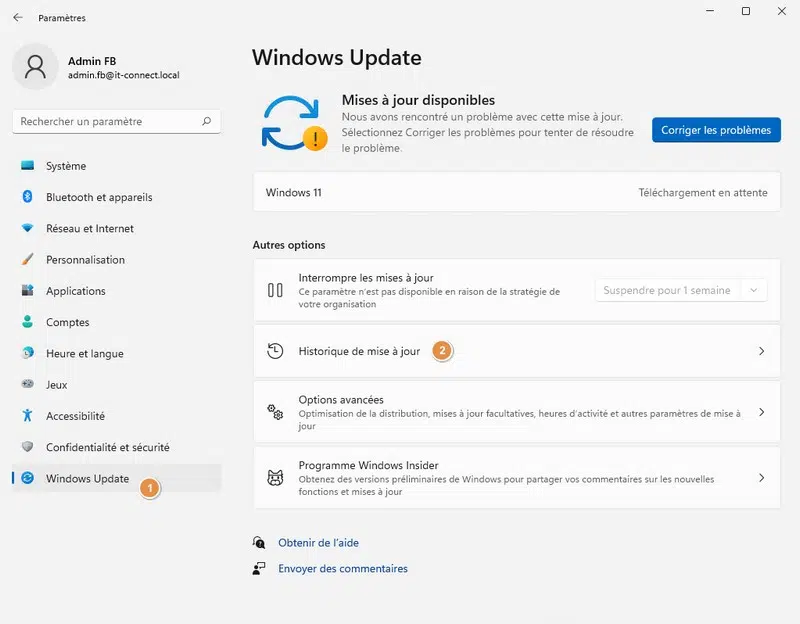This screenshot has height=624, width=800.
Task: Click the Heure et langue icon
Action: [28, 353]
